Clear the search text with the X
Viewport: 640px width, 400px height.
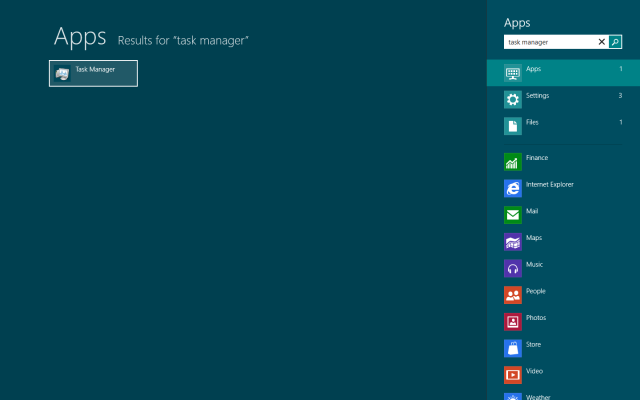click(602, 42)
